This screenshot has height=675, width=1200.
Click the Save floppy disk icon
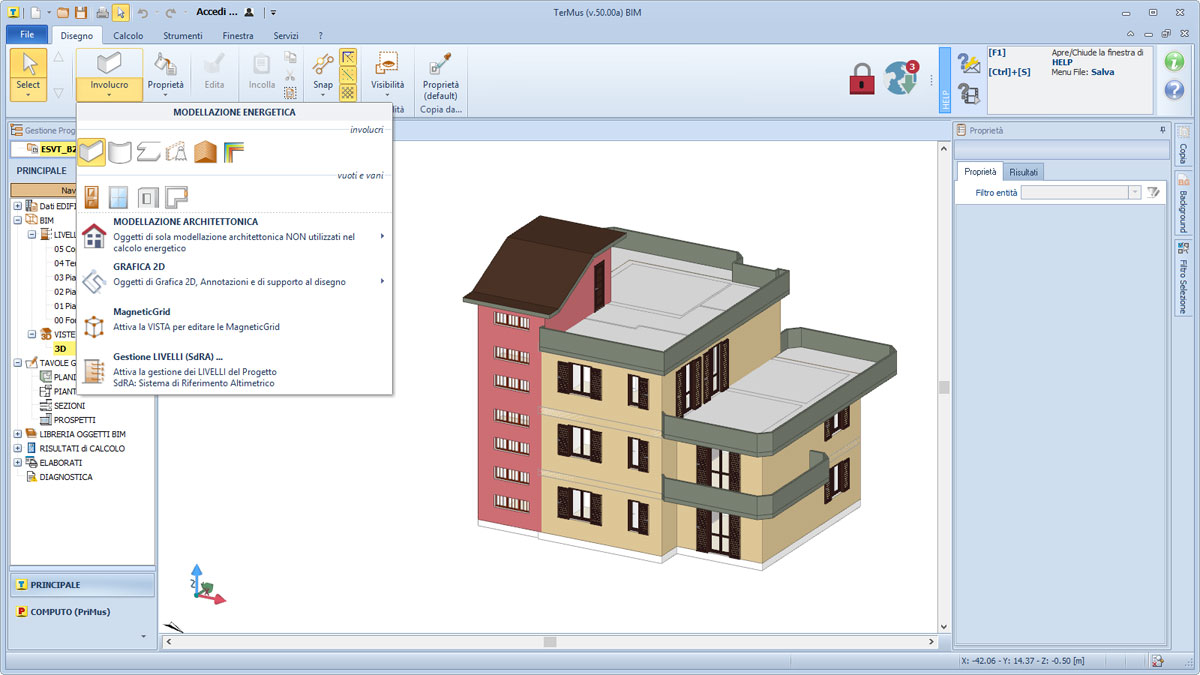(x=82, y=12)
